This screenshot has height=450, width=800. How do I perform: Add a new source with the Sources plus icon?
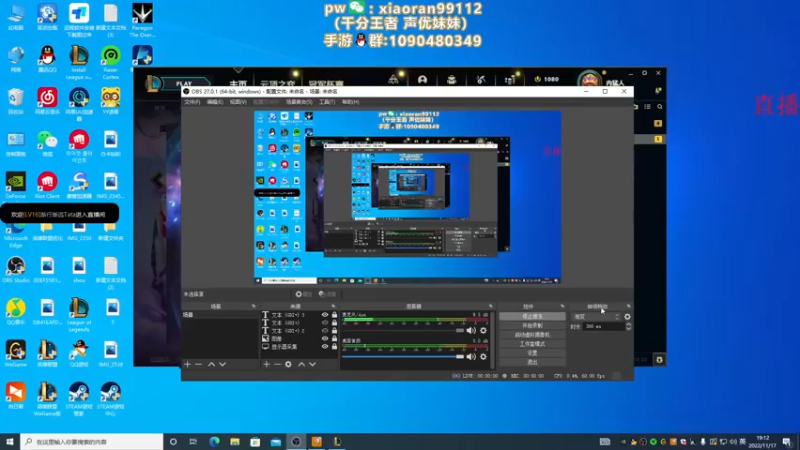coord(266,364)
